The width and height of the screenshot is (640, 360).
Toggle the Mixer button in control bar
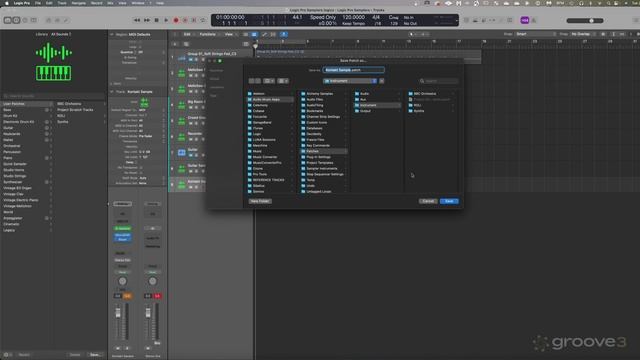click(57, 20)
